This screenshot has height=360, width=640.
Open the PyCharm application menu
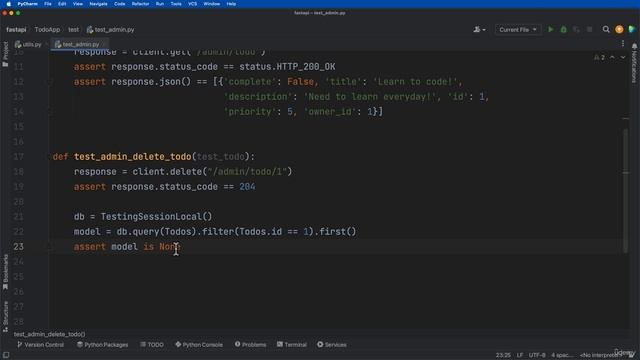coord(27,4)
